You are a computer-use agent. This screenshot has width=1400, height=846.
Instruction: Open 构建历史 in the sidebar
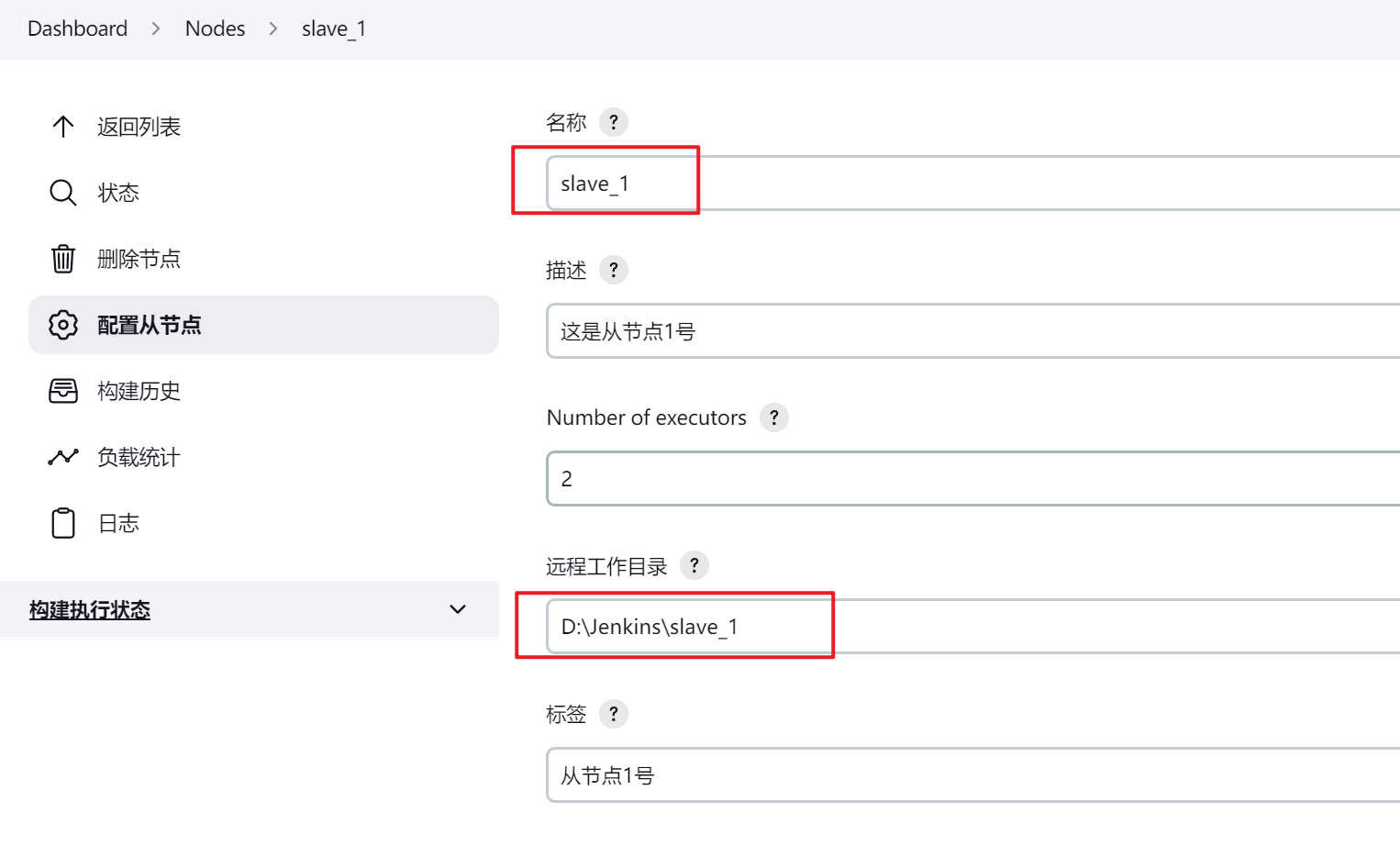(263, 391)
